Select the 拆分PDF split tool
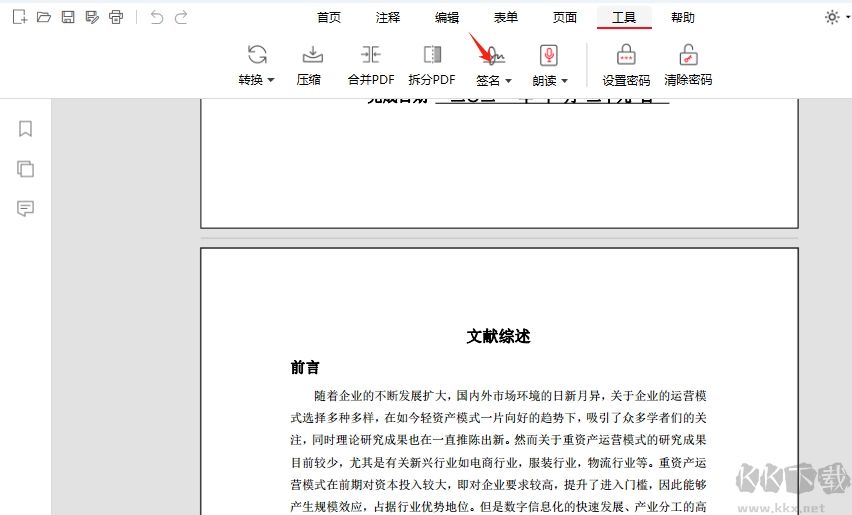This screenshot has height=515, width=852. tap(432, 65)
